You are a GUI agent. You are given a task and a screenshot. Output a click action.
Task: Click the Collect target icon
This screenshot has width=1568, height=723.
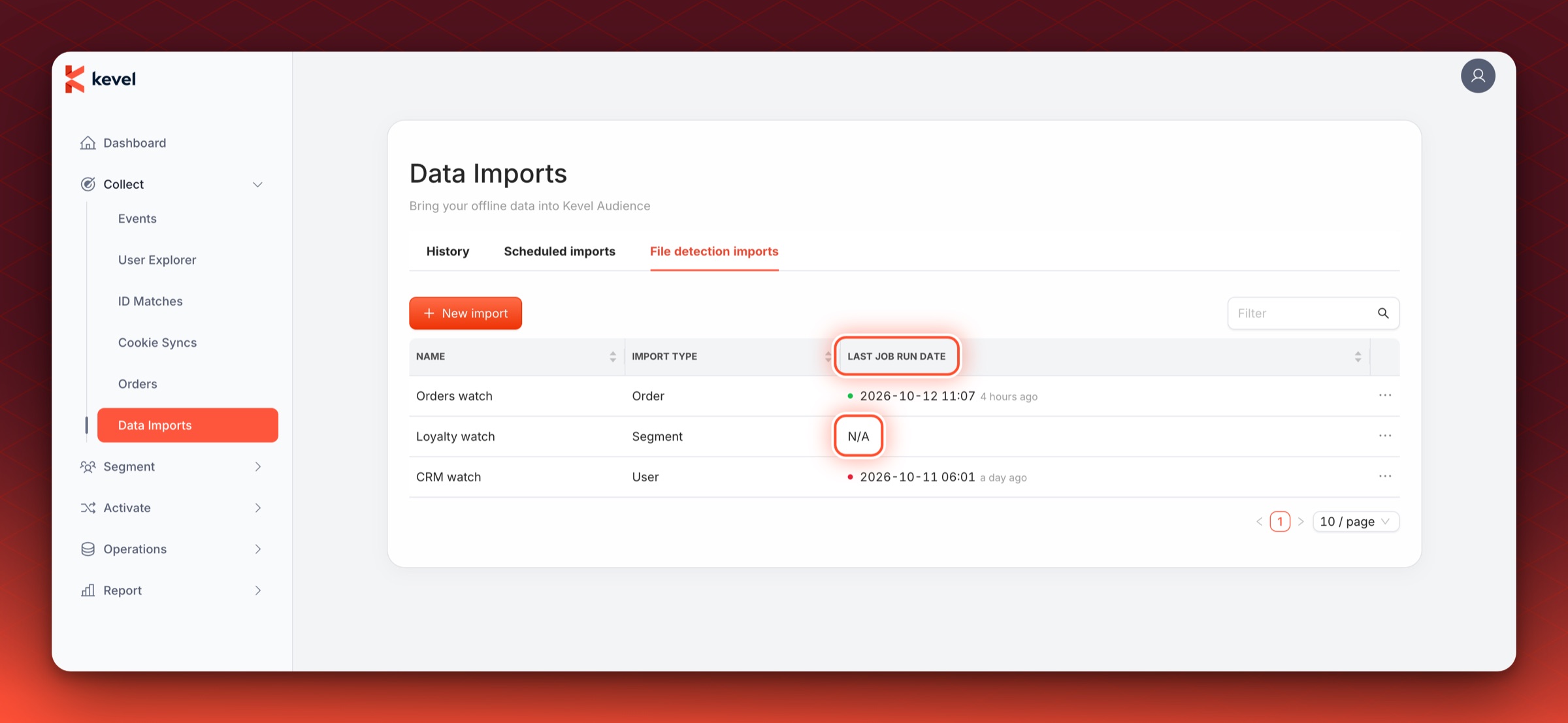[x=88, y=184]
